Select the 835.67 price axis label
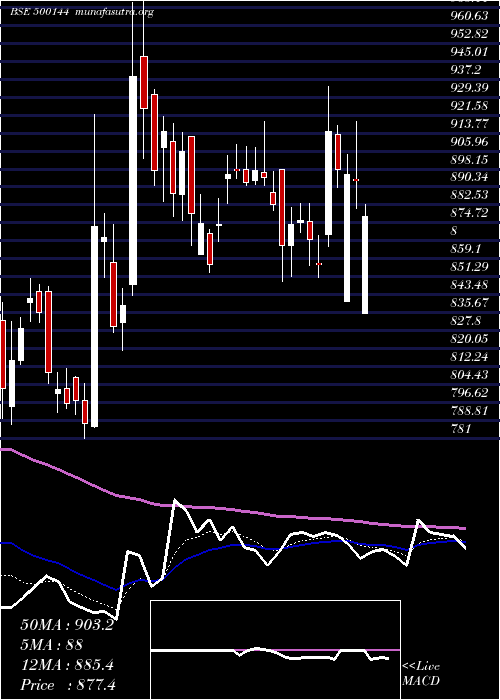The image size is (500, 700). [x=469, y=302]
